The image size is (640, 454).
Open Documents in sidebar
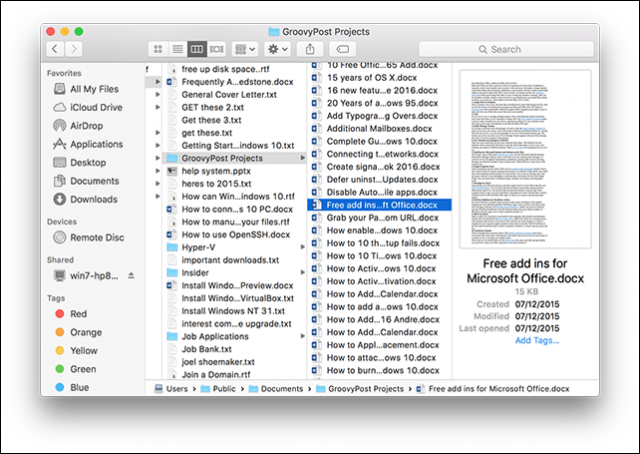coord(86,181)
